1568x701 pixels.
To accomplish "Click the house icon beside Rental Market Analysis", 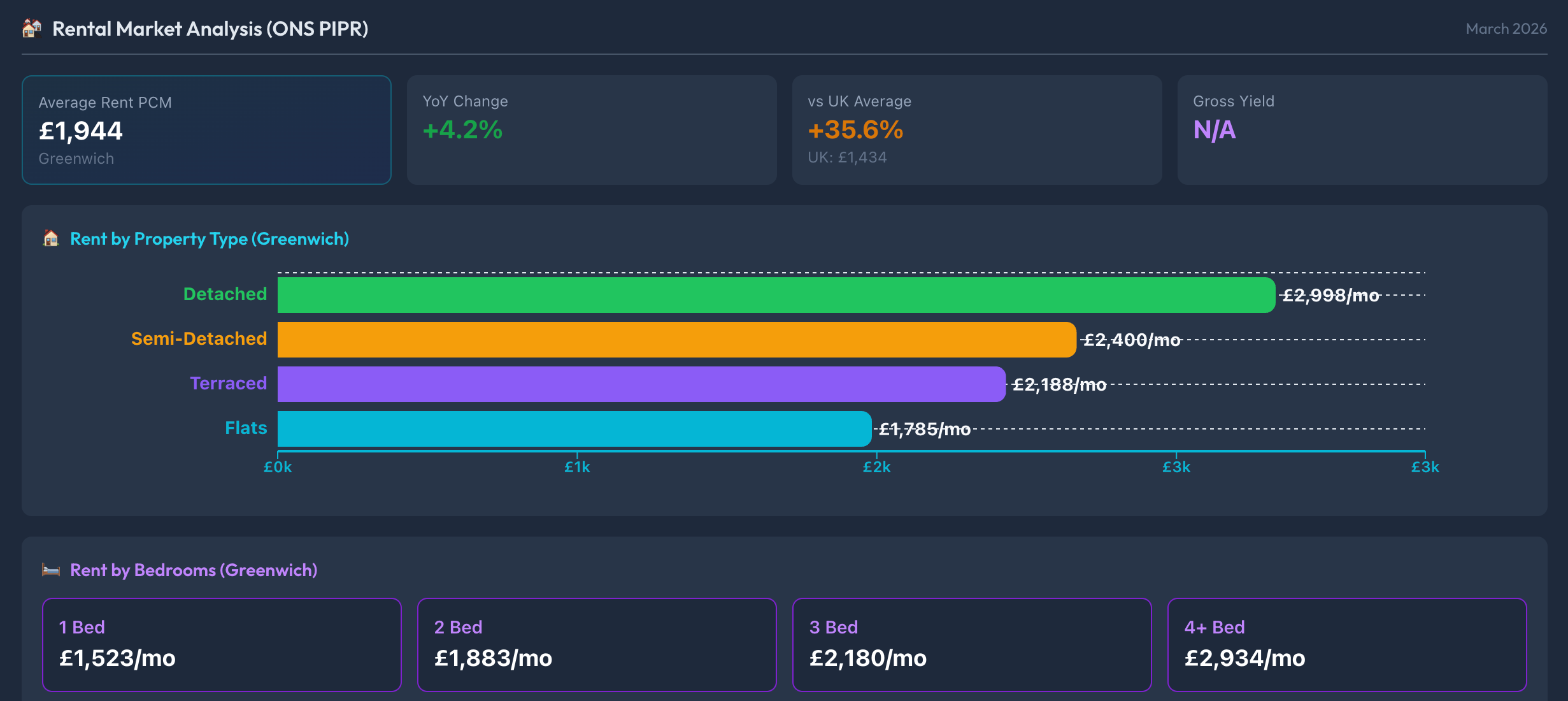I will click(32, 29).
